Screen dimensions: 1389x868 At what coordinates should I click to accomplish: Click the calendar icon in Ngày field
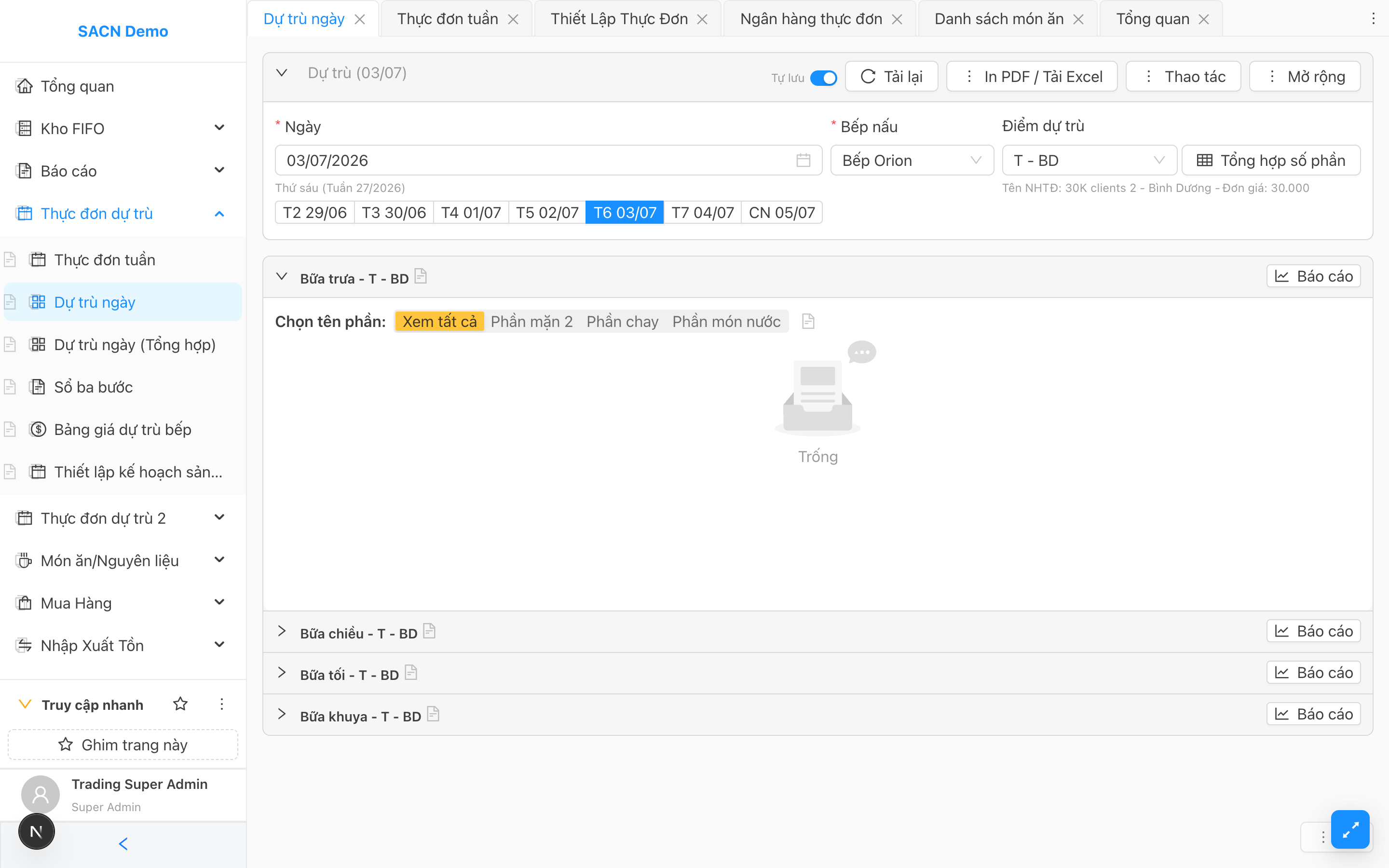pos(803,160)
